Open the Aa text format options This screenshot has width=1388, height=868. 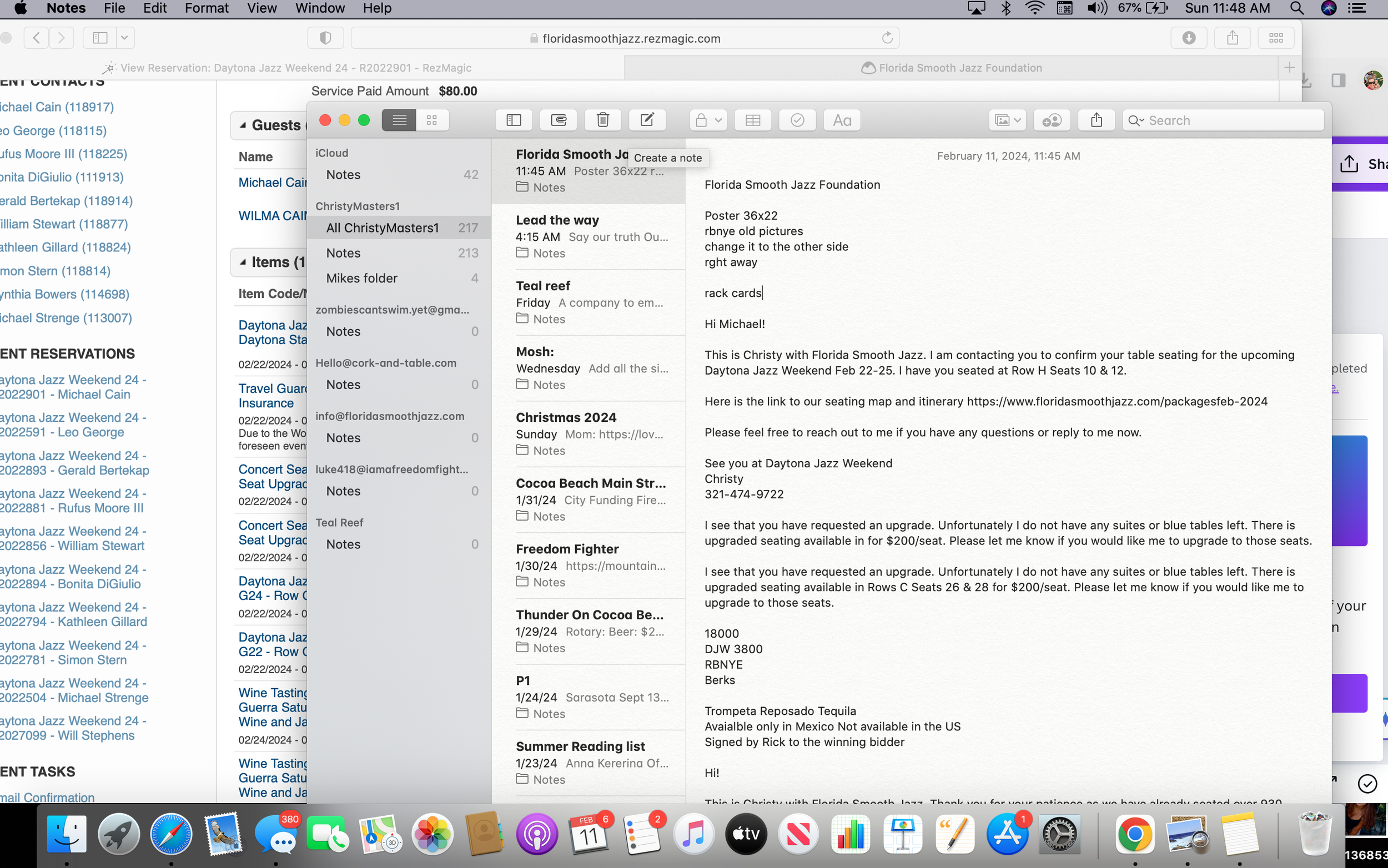pyautogui.click(x=842, y=120)
